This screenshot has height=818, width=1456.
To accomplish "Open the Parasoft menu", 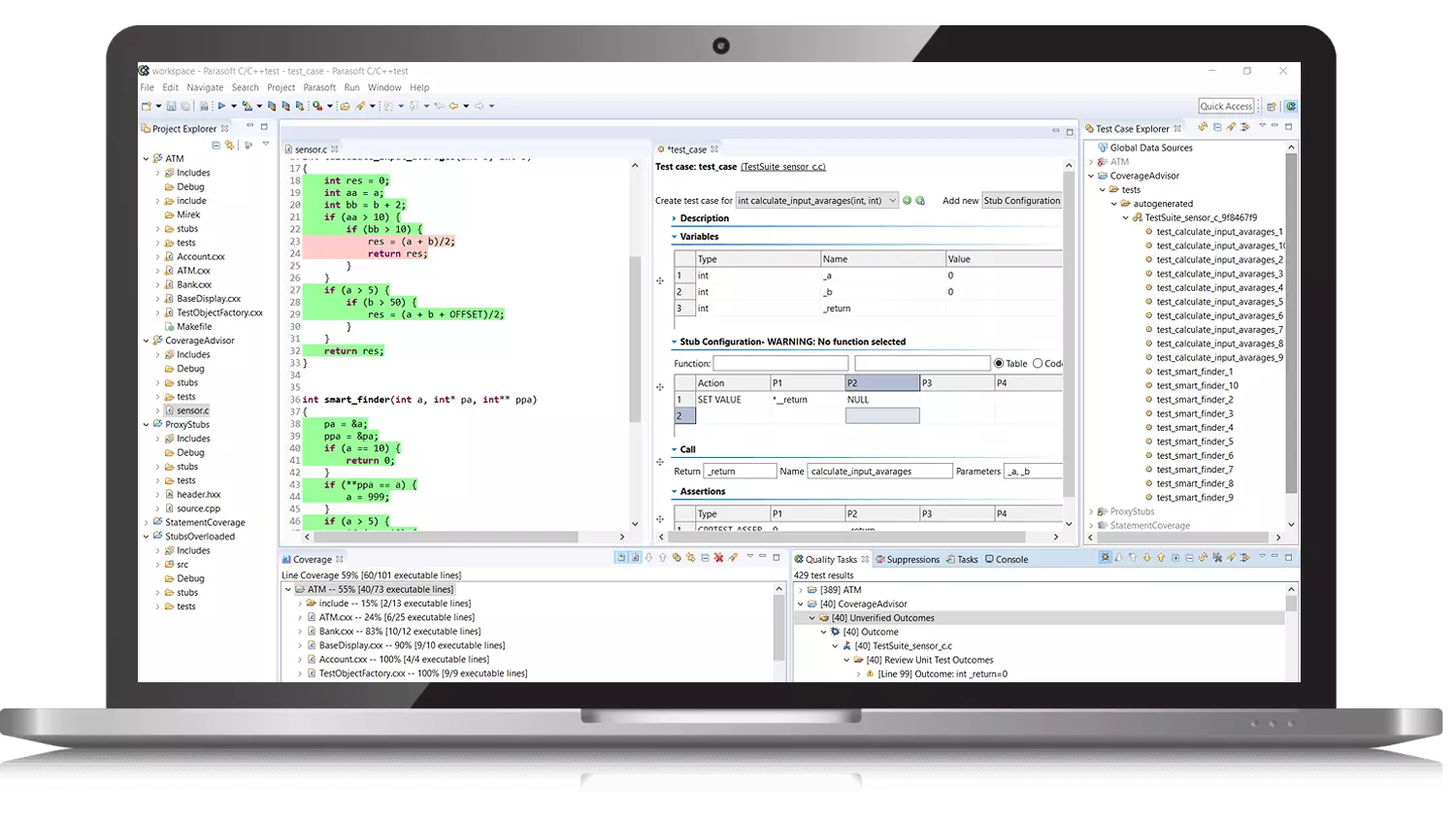I will coord(318,87).
